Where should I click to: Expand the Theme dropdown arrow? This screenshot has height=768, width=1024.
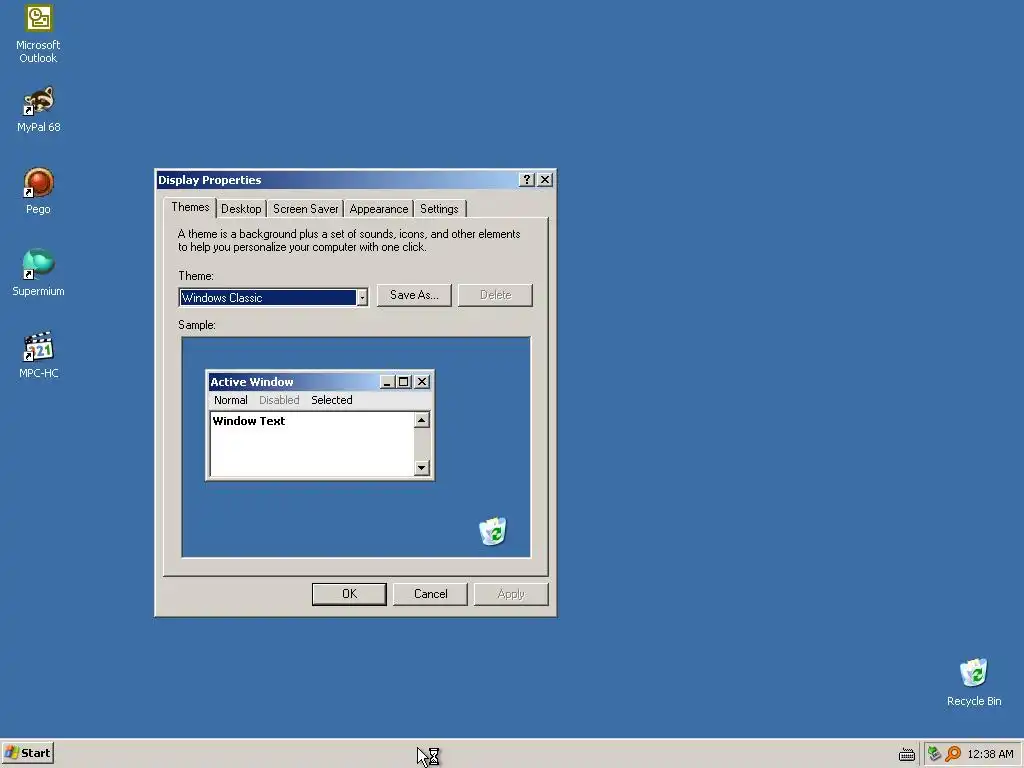362,298
